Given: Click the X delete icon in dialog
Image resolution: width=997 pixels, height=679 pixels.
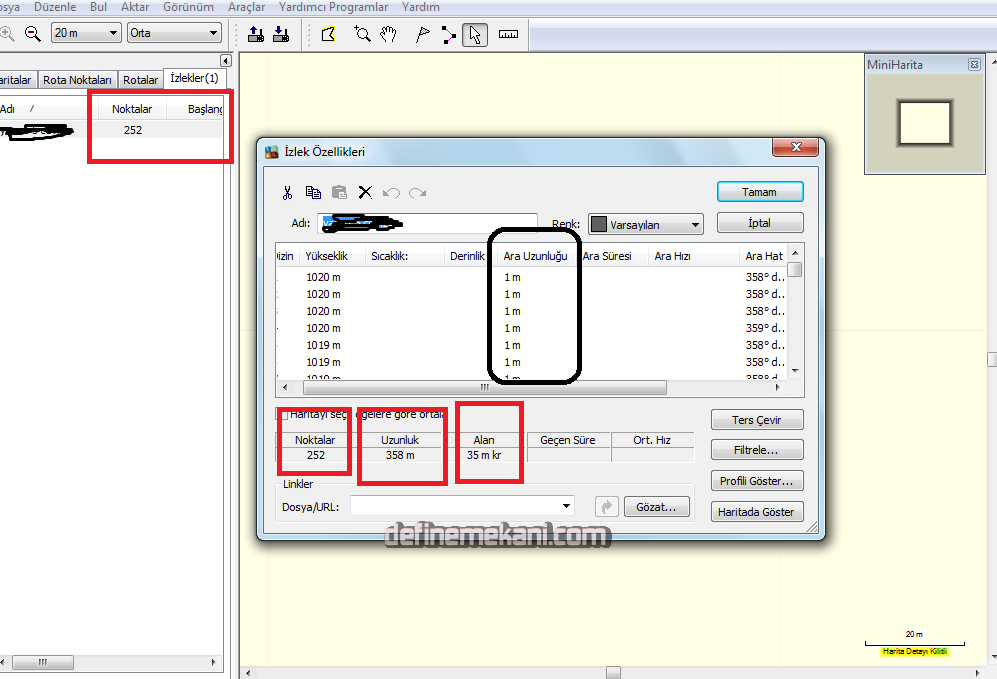Looking at the screenshot, I should point(365,193).
